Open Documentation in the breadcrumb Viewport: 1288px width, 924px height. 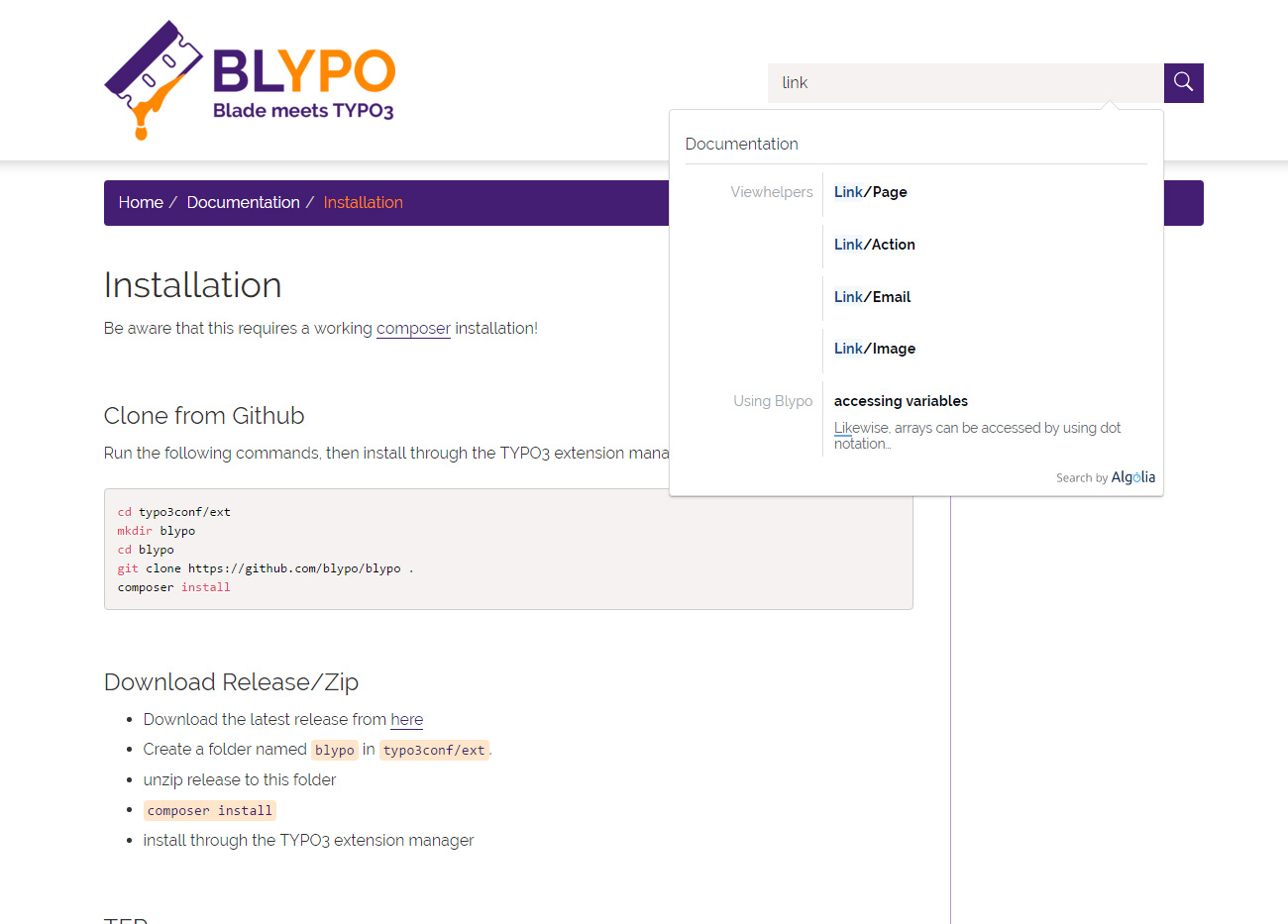[243, 203]
